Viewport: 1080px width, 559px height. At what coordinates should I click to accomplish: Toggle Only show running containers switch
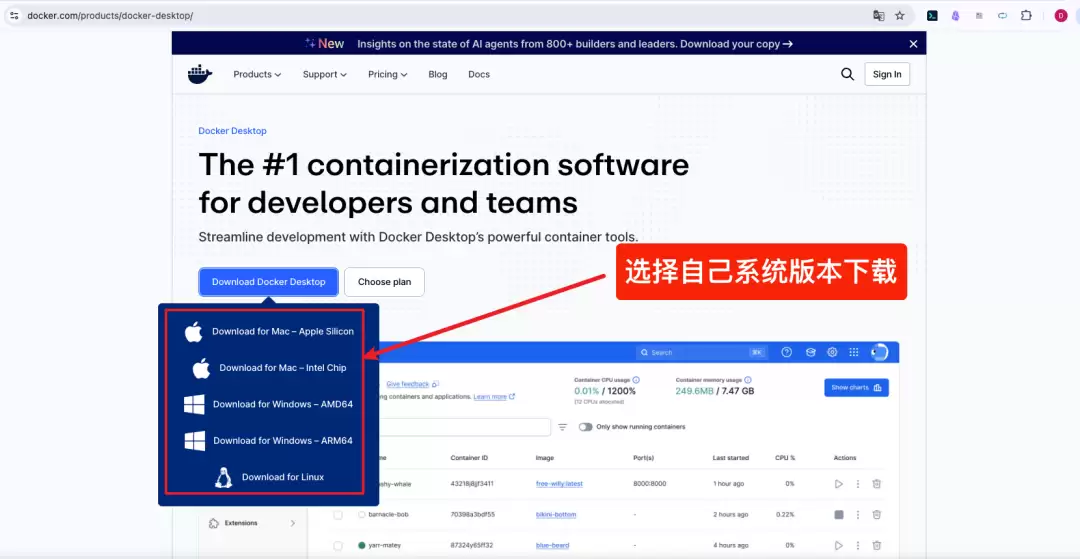click(x=585, y=427)
